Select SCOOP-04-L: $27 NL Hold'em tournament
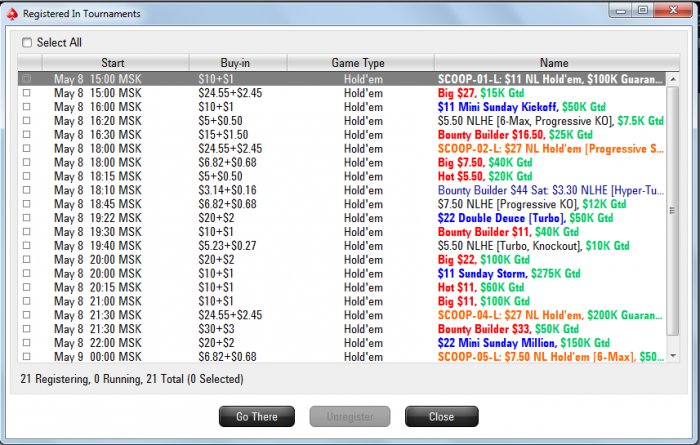Viewport: 700px width, 445px height. (550, 315)
